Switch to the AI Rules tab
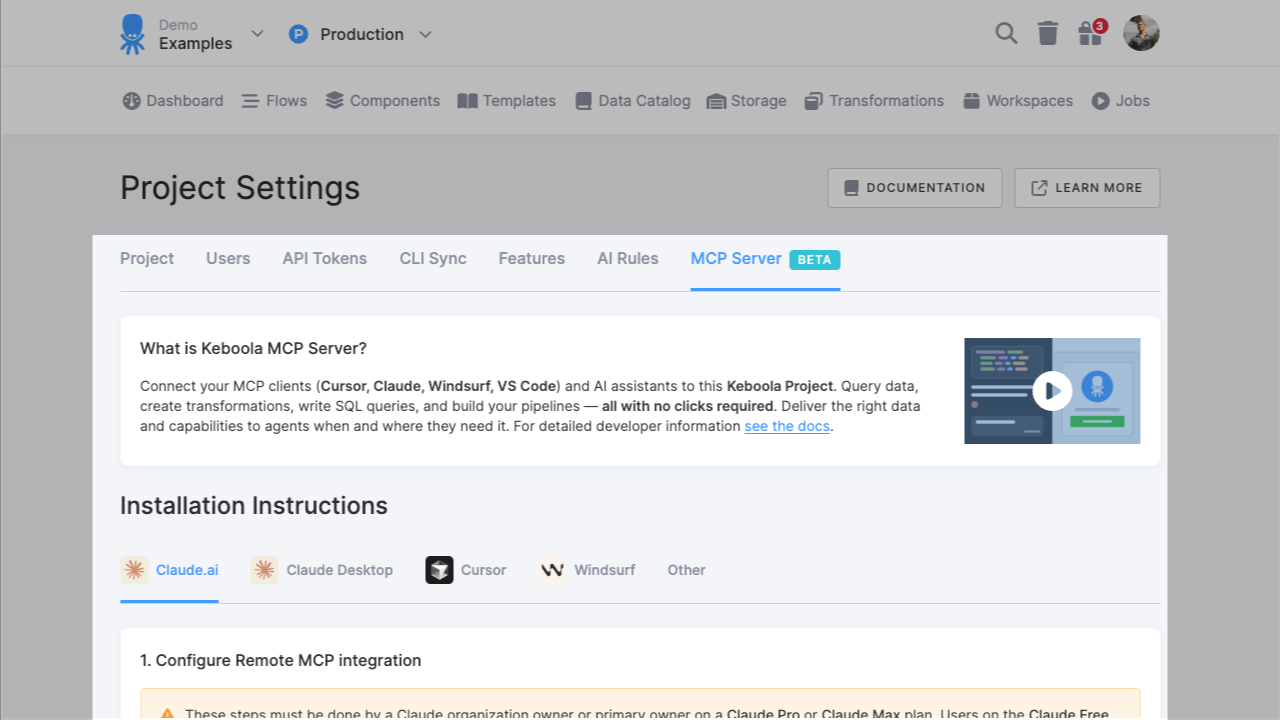Screen dimensions: 1280x720 (x=628, y=258)
